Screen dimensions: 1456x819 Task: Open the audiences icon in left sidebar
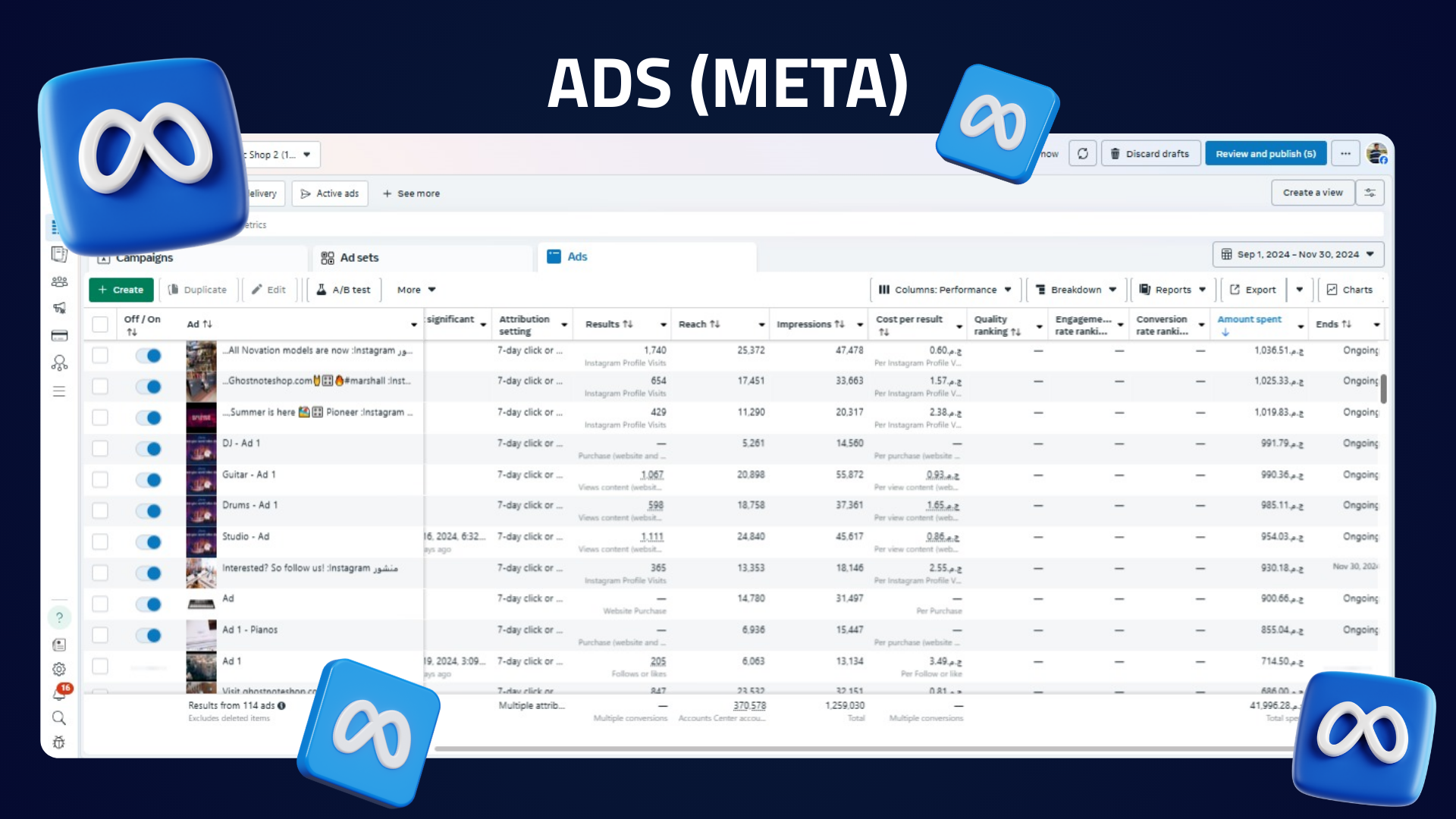59,282
